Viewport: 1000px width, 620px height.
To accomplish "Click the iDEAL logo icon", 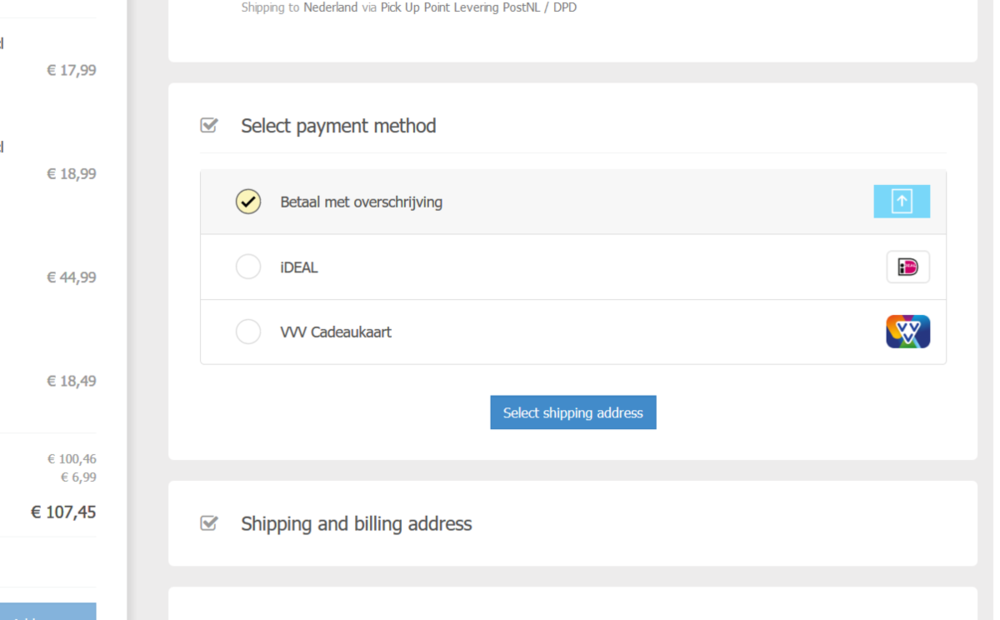I will (907, 267).
